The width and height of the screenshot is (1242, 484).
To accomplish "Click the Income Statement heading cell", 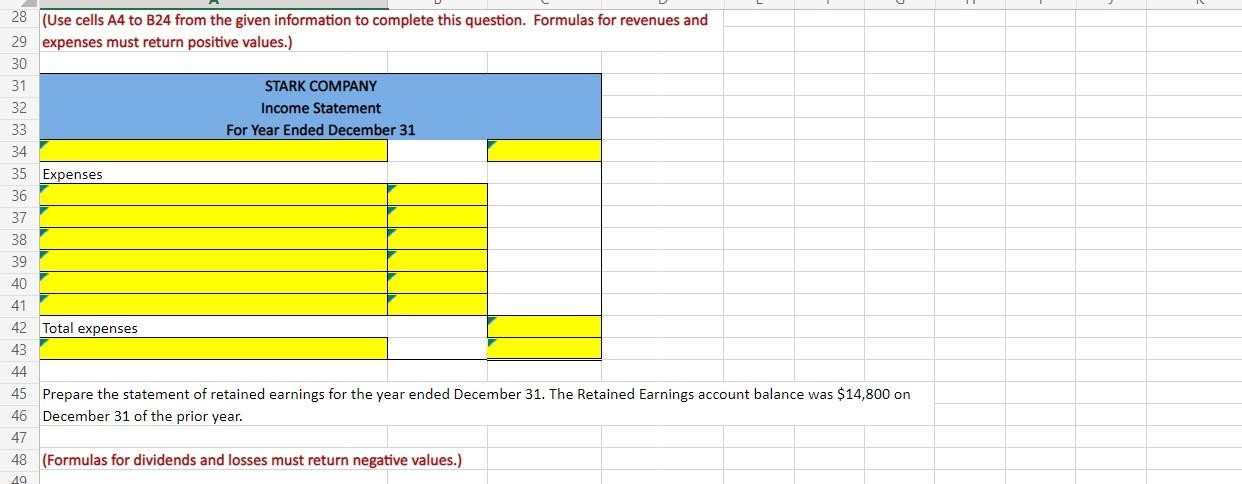I will [321, 107].
